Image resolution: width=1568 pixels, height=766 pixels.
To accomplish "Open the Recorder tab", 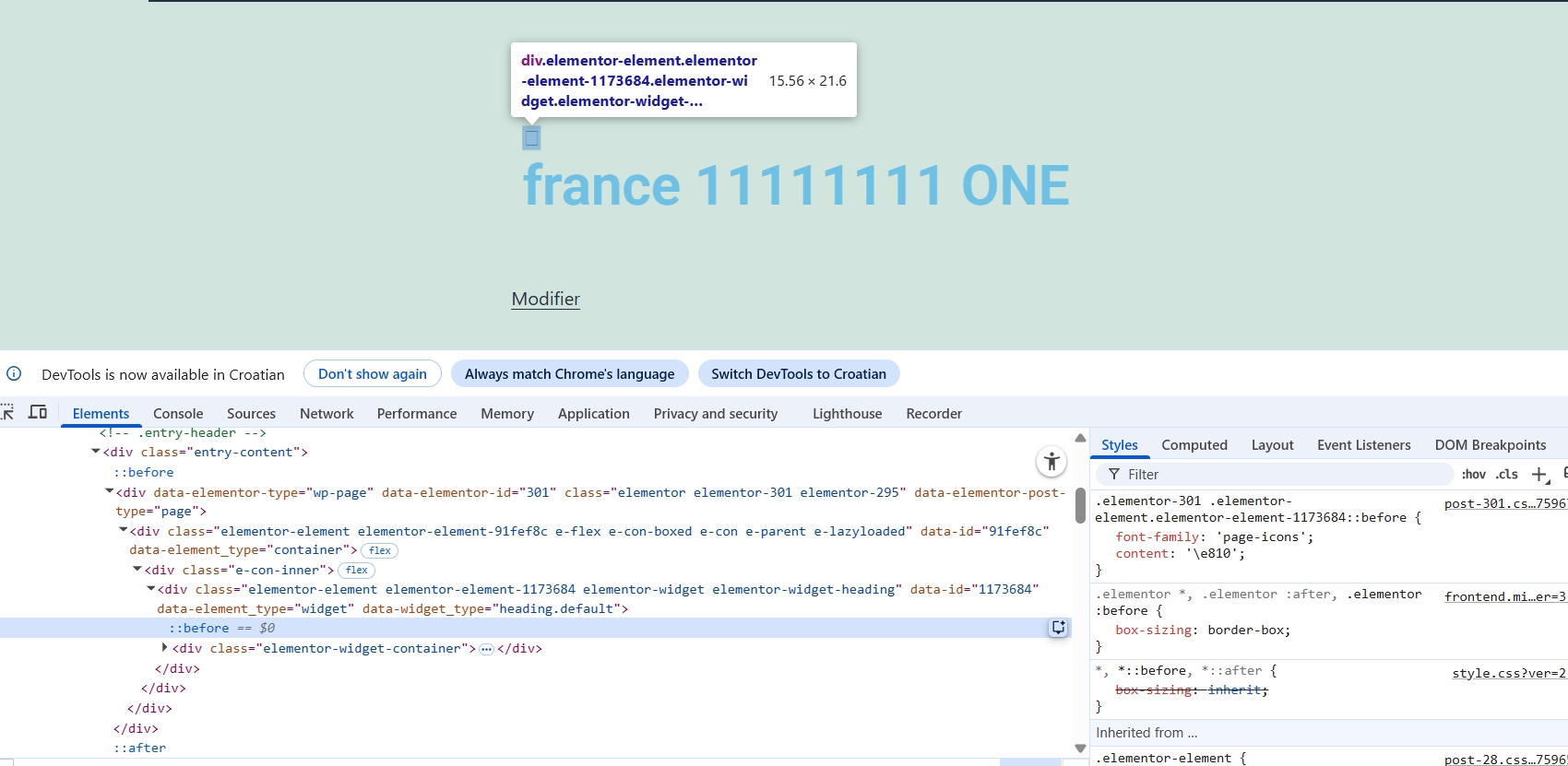I will click(x=934, y=414).
